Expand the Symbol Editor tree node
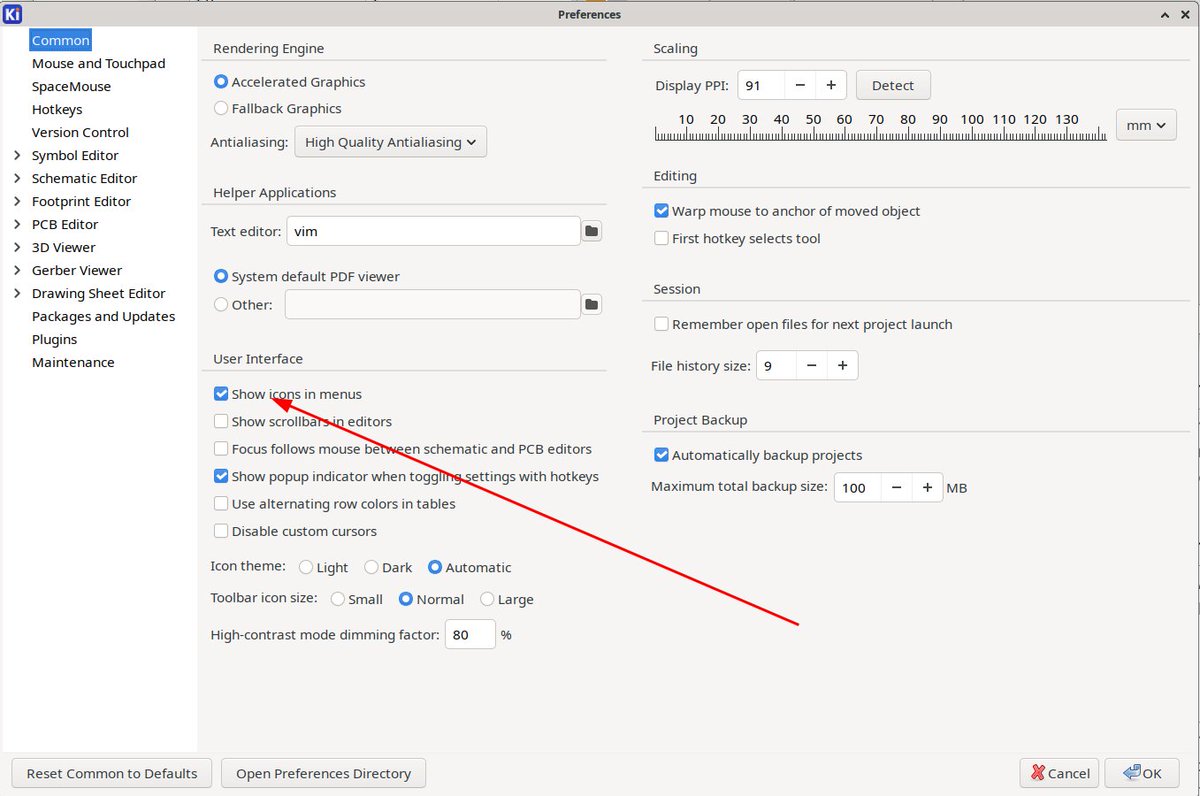Image resolution: width=1200 pixels, height=796 pixels. [x=17, y=155]
